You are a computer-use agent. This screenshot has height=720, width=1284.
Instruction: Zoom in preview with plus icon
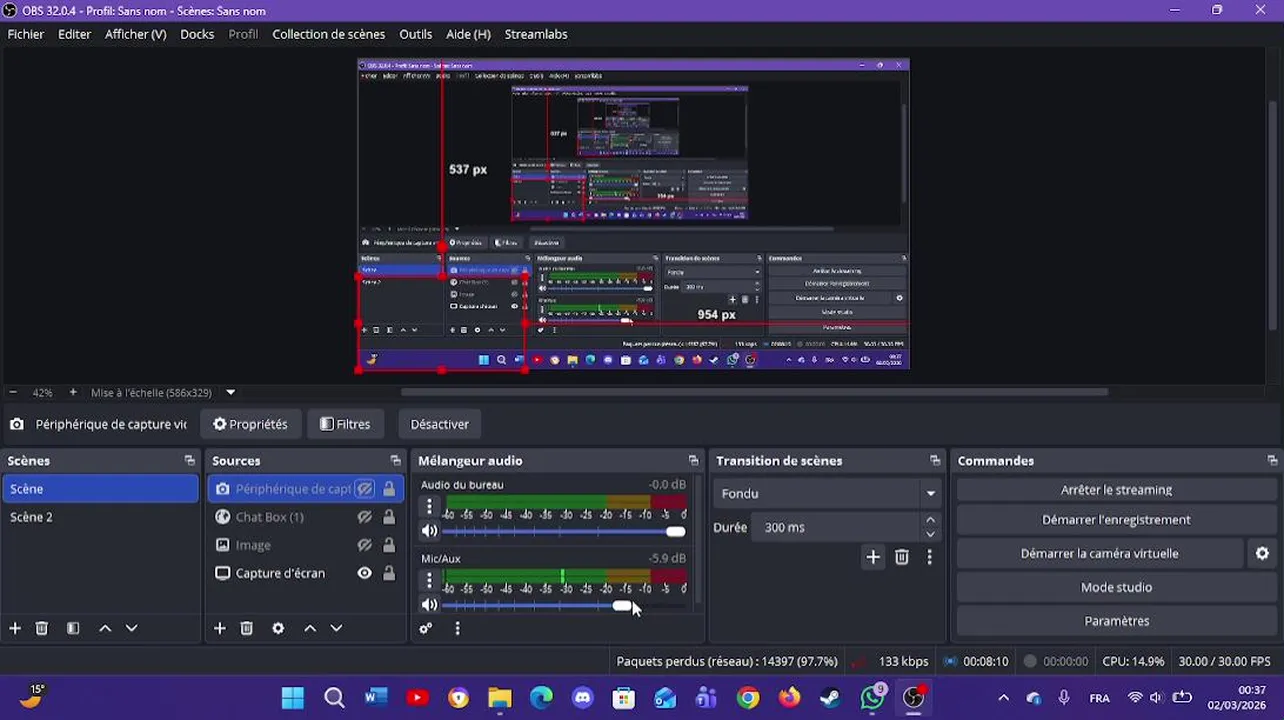73,393
